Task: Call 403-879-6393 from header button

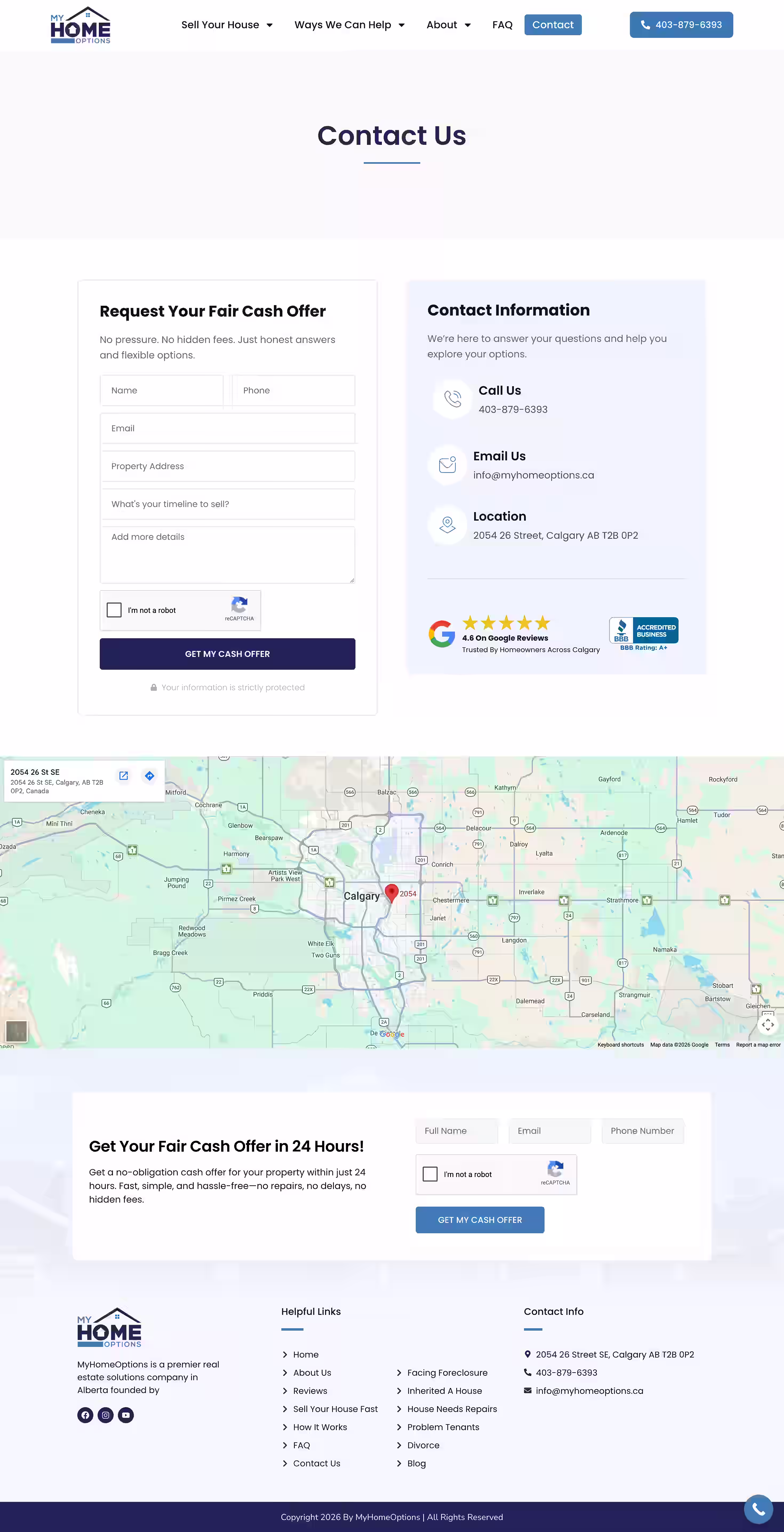Action: point(681,25)
